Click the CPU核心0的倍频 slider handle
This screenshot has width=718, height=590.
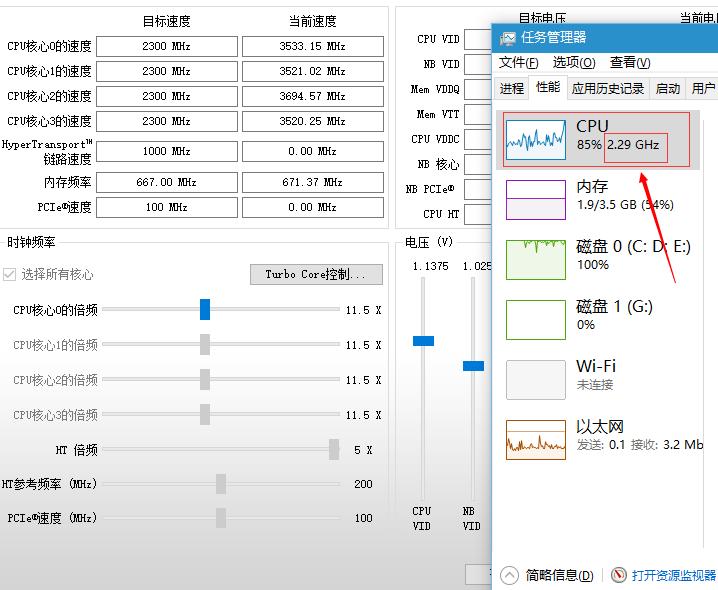point(205,310)
